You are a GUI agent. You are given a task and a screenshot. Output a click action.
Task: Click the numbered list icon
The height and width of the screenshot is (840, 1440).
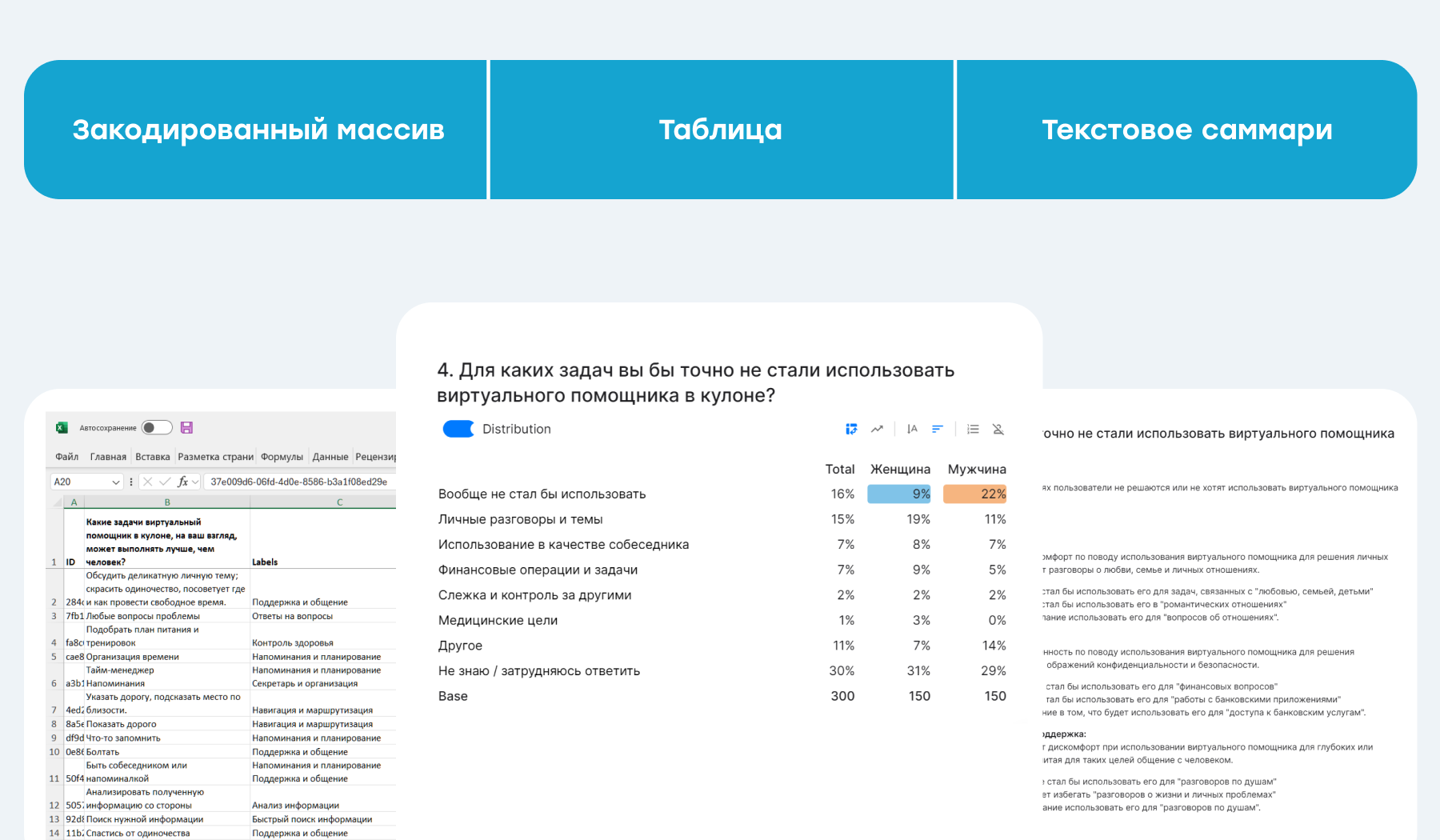[973, 430]
